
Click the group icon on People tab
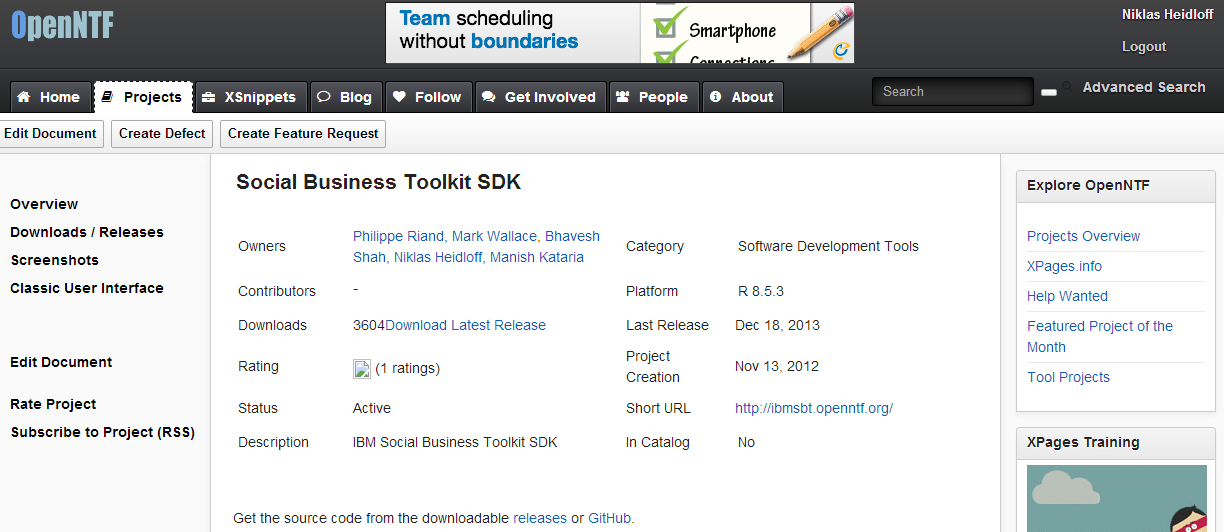pos(623,97)
